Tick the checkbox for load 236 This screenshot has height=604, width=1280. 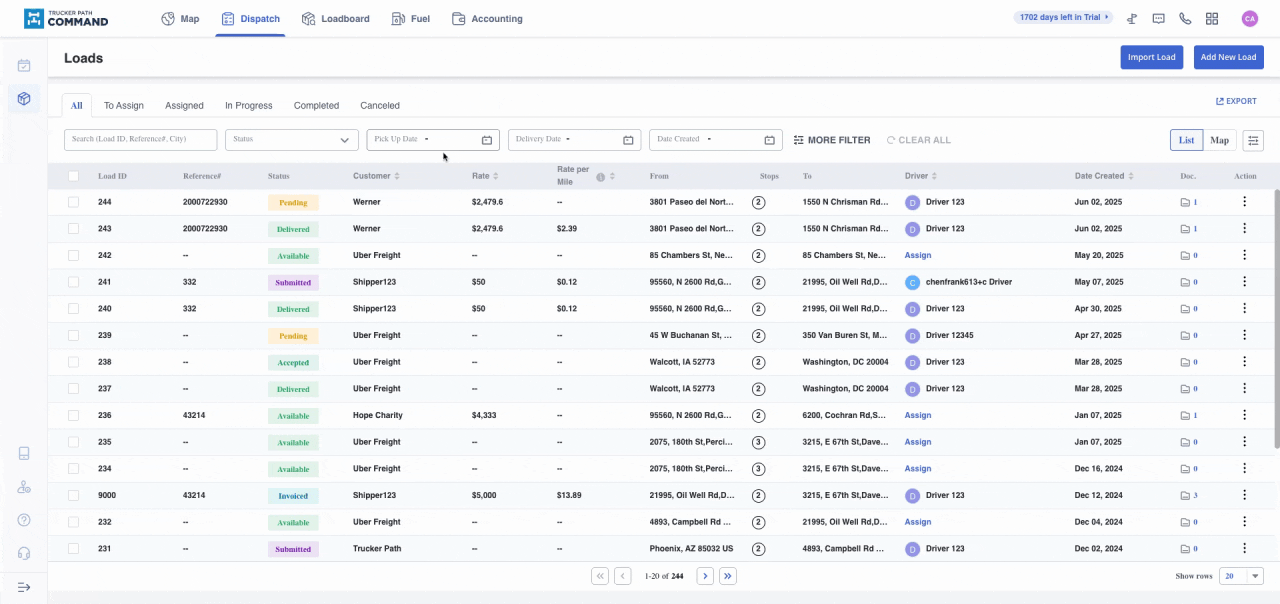[x=73, y=415]
